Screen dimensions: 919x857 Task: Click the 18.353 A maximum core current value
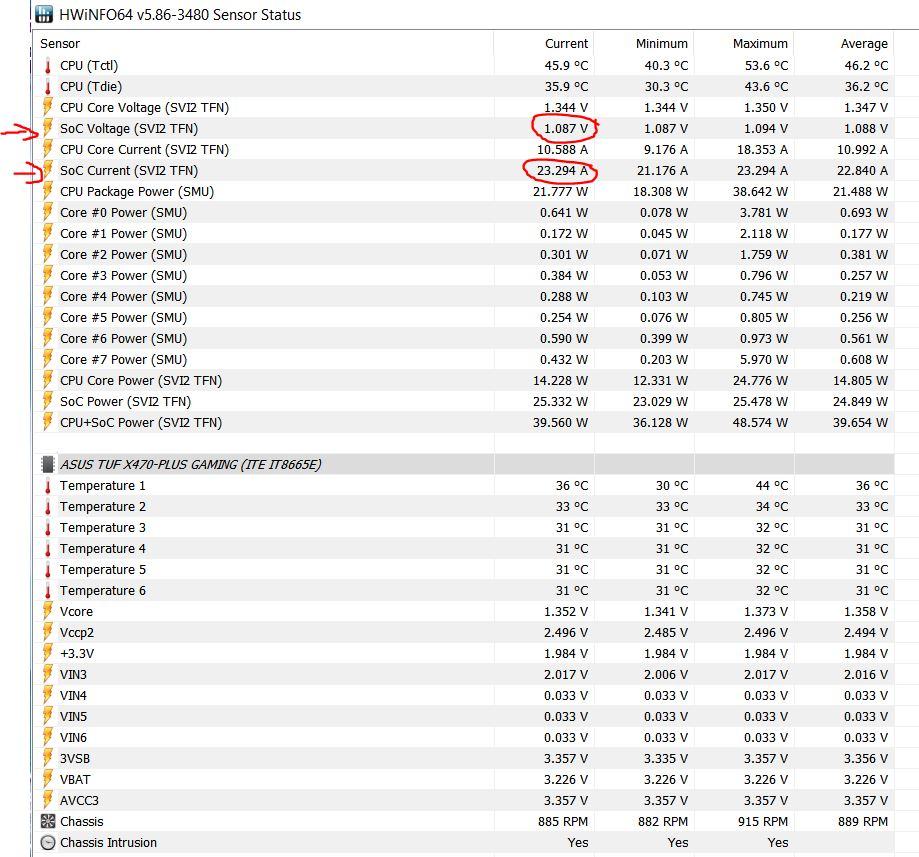pos(762,150)
